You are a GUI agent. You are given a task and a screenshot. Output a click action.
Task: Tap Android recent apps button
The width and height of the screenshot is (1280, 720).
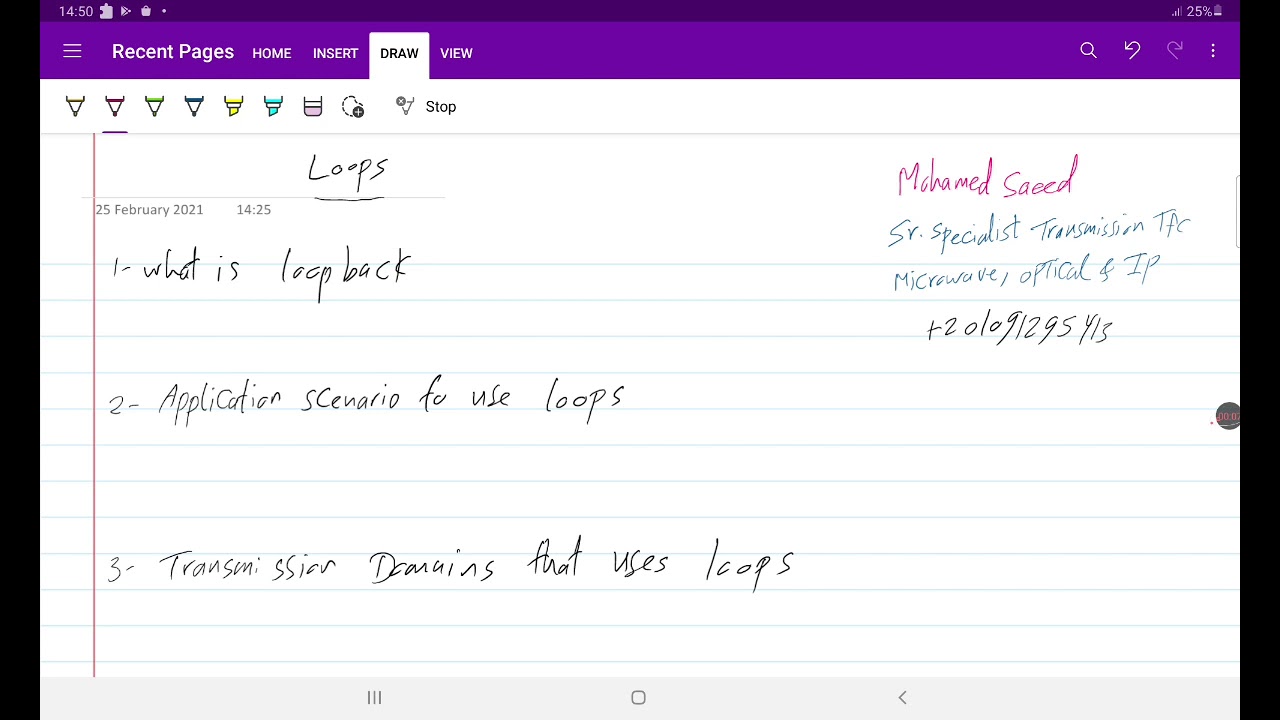click(374, 698)
